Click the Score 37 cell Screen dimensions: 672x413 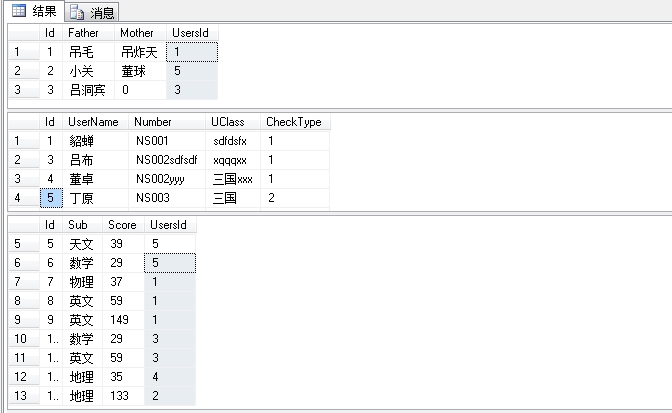point(123,281)
